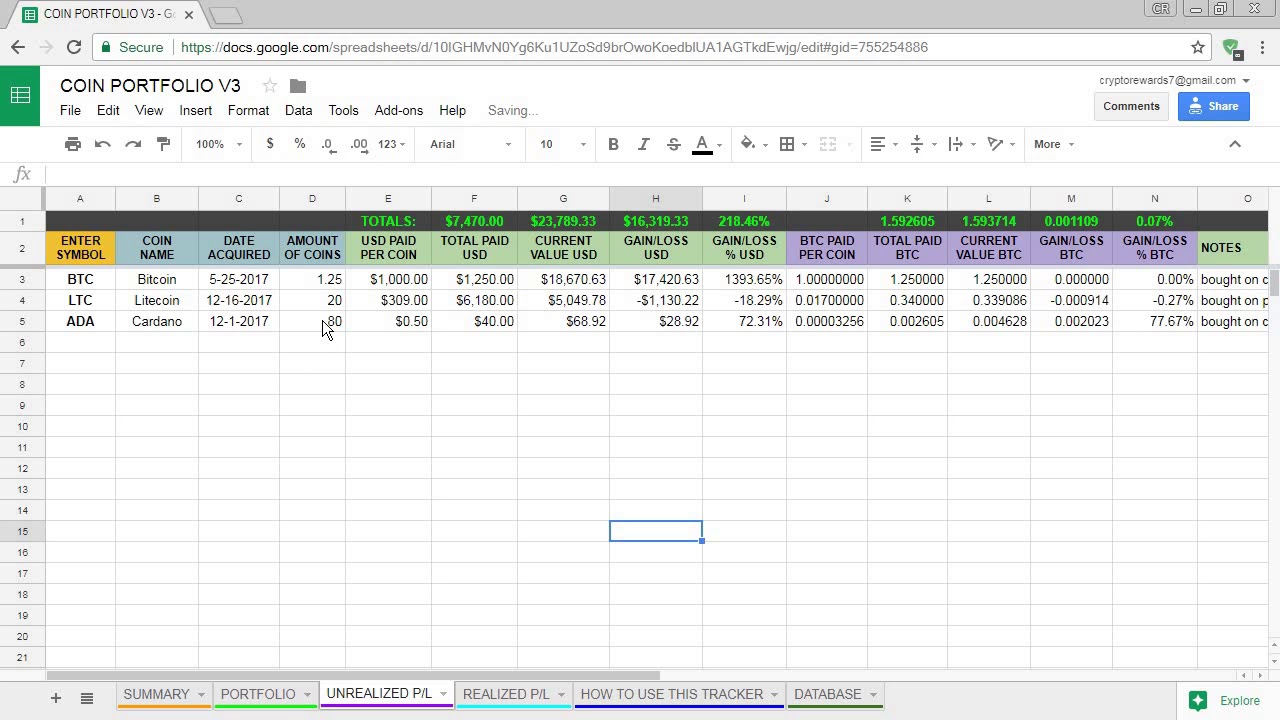Image resolution: width=1280 pixels, height=720 pixels.
Task: Click the green shield extension icon
Action: (x=1231, y=47)
